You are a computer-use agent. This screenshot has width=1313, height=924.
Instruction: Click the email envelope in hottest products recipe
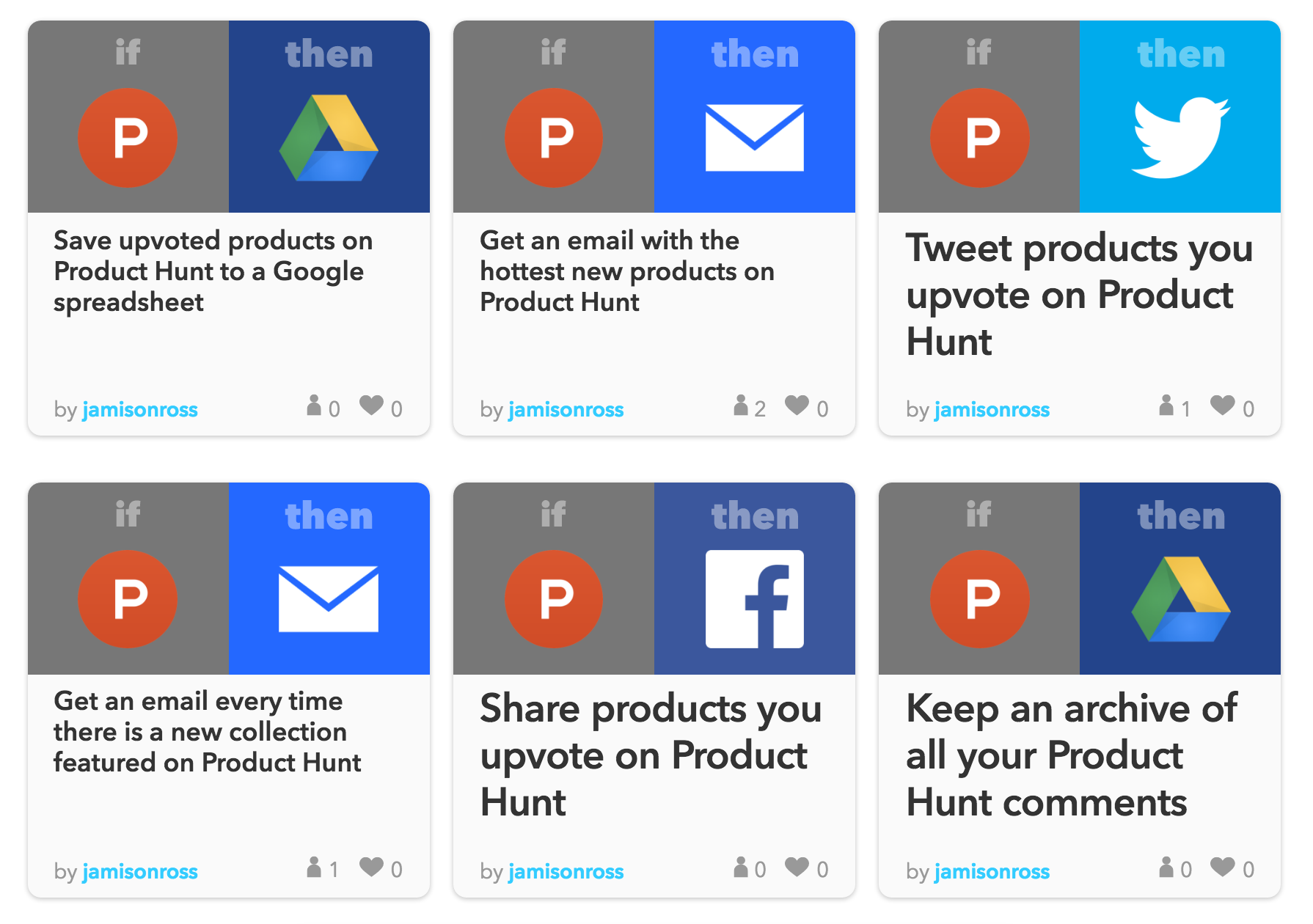coord(755,138)
